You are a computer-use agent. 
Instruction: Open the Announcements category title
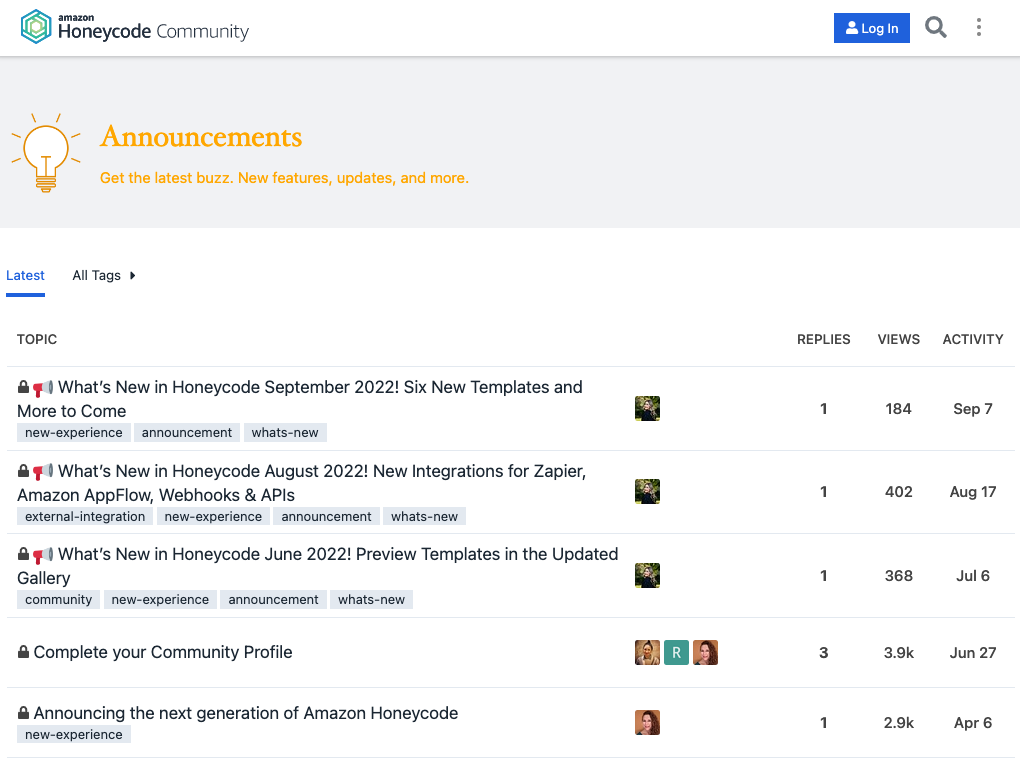click(x=201, y=137)
